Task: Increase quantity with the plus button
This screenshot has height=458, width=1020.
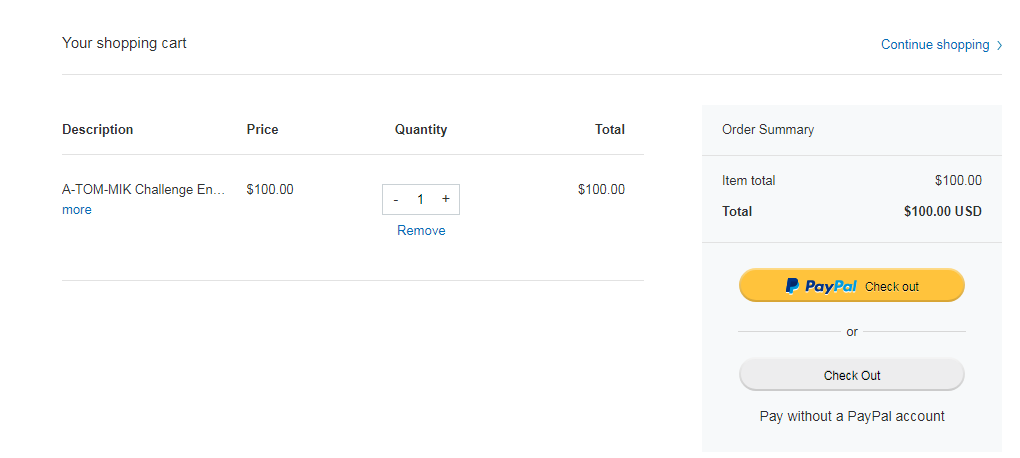Action: point(445,199)
